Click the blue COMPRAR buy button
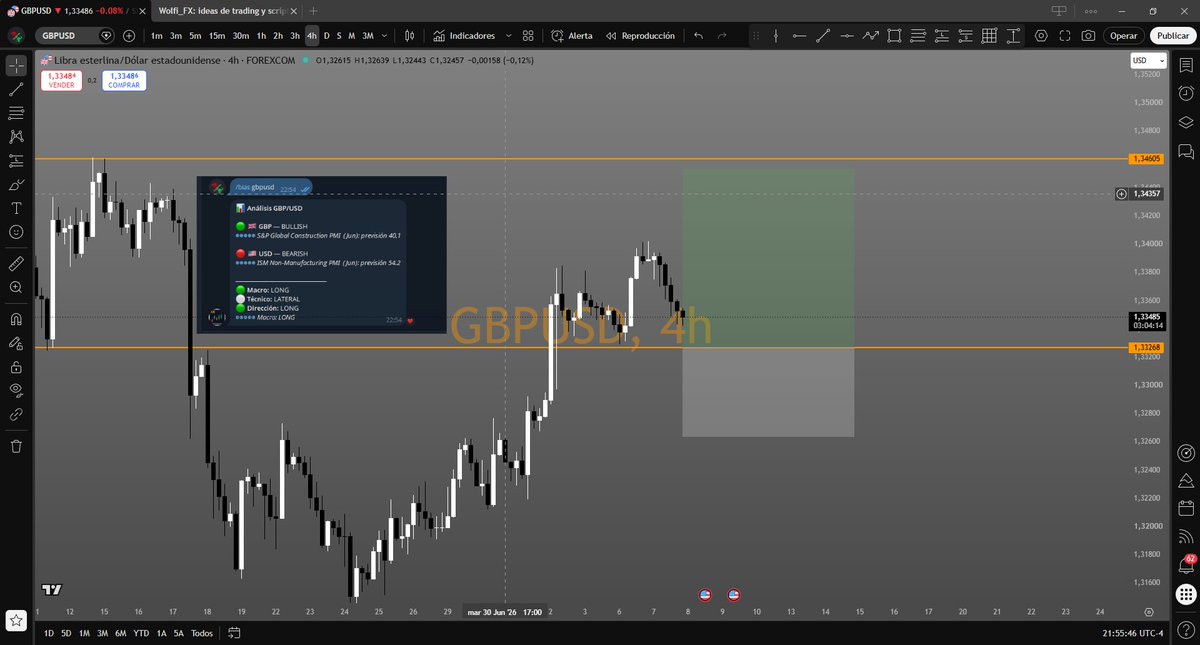Image resolution: width=1200 pixels, height=645 pixels. click(124, 80)
